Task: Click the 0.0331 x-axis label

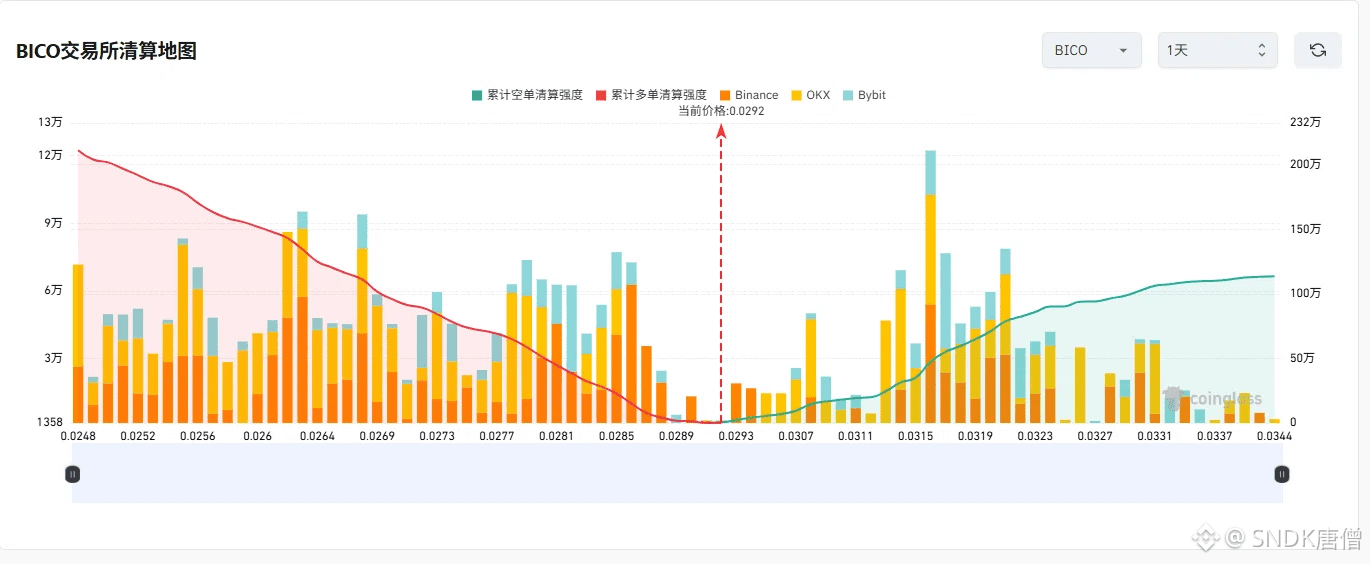Action: (x=1155, y=437)
